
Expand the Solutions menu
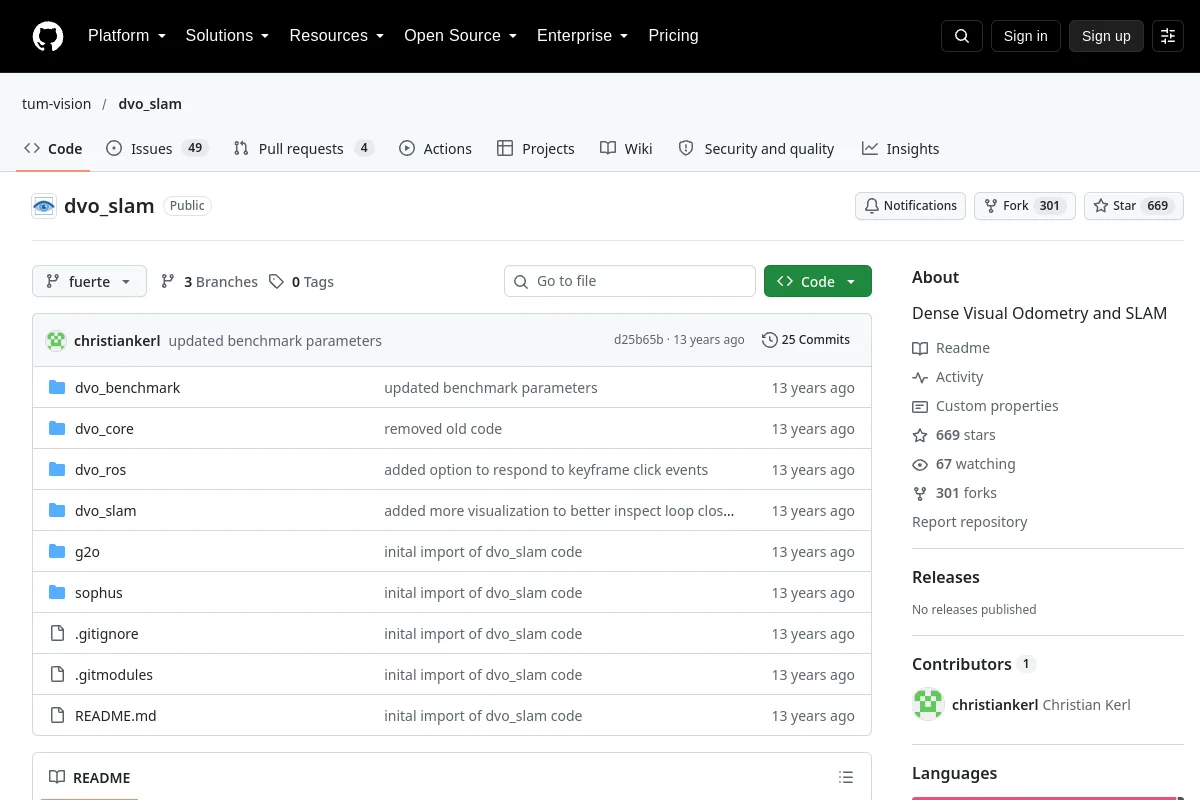point(227,36)
